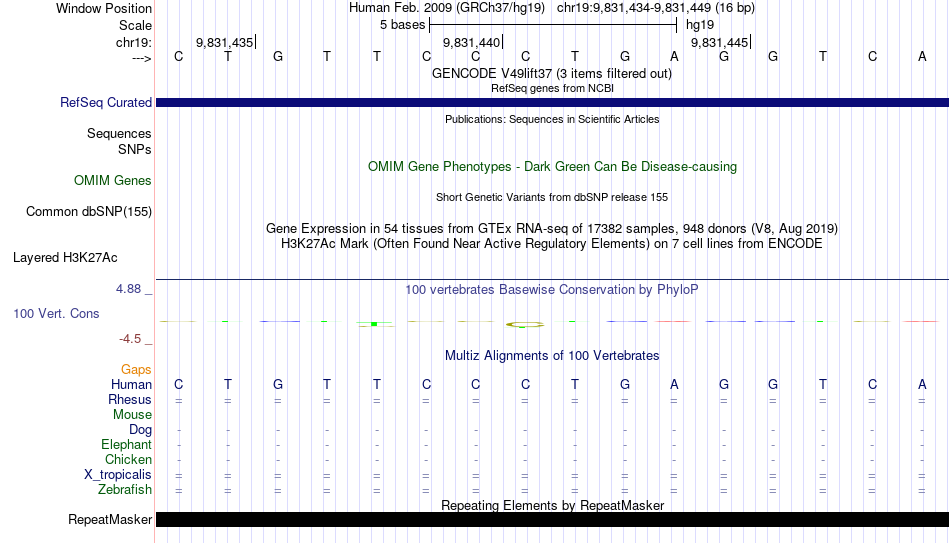Click the Sequences label in the left column
Viewport: 950px width, 543px height.
point(119,133)
